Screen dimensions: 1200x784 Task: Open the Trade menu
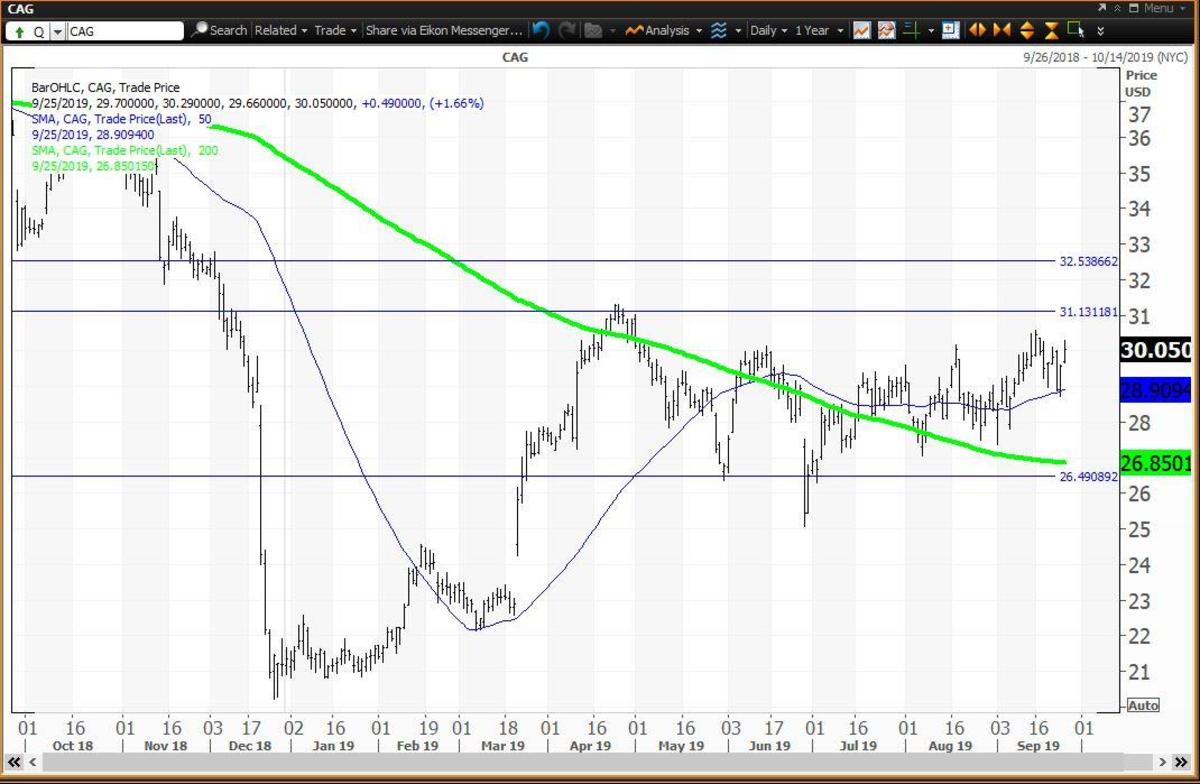click(334, 30)
